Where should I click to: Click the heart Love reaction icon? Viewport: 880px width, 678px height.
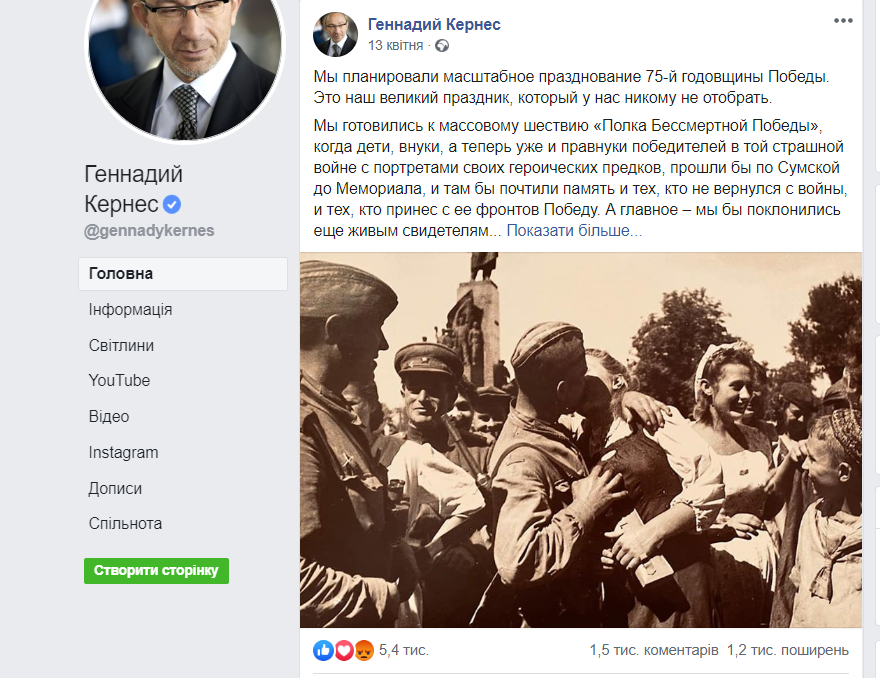point(344,650)
